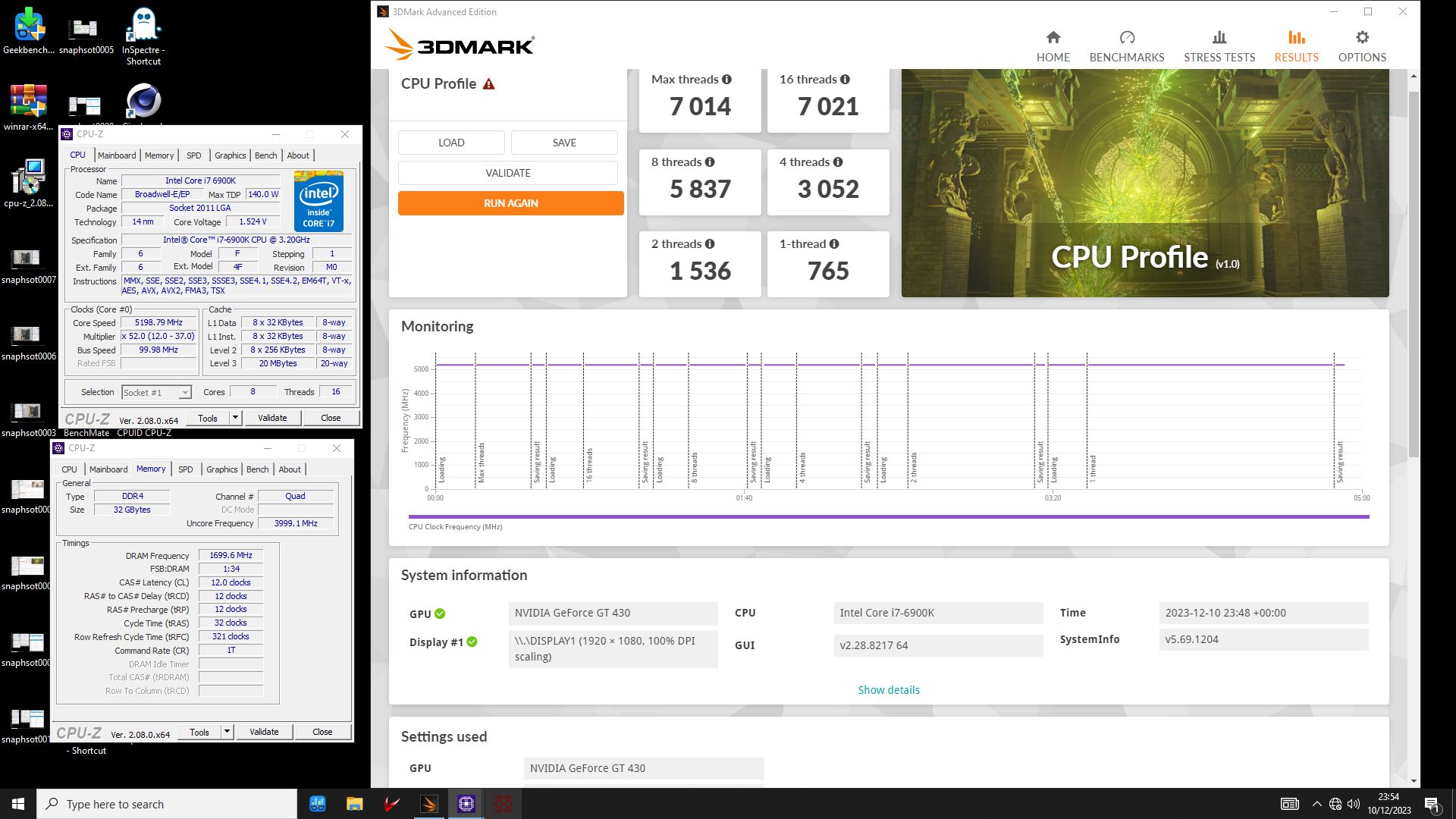Open the Benchmarks section in 3DMark
Image resolution: width=1456 pixels, height=819 pixels.
(x=1126, y=46)
